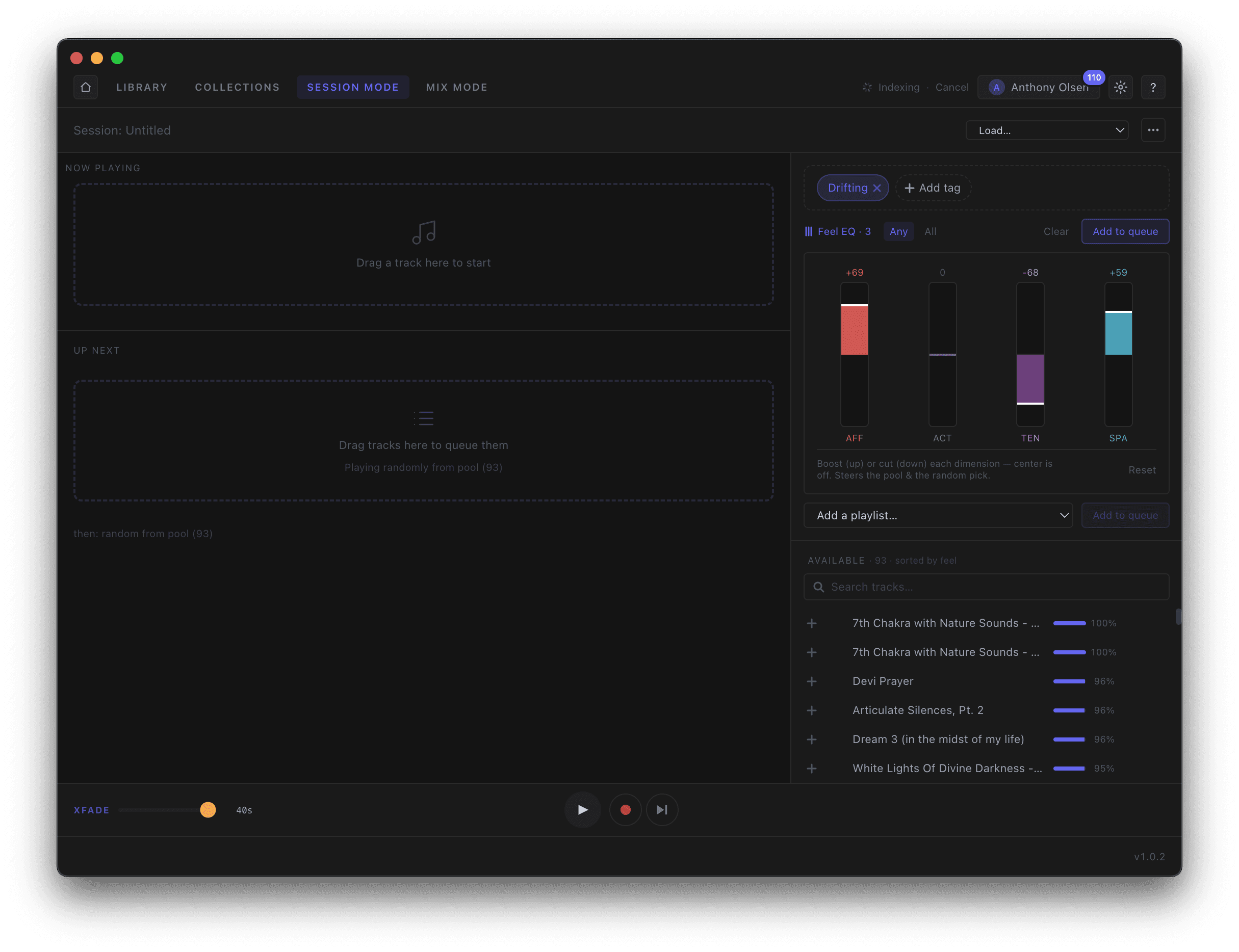Open the Load session dropdown
Image resolution: width=1239 pixels, height=952 pixels.
(1047, 130)
